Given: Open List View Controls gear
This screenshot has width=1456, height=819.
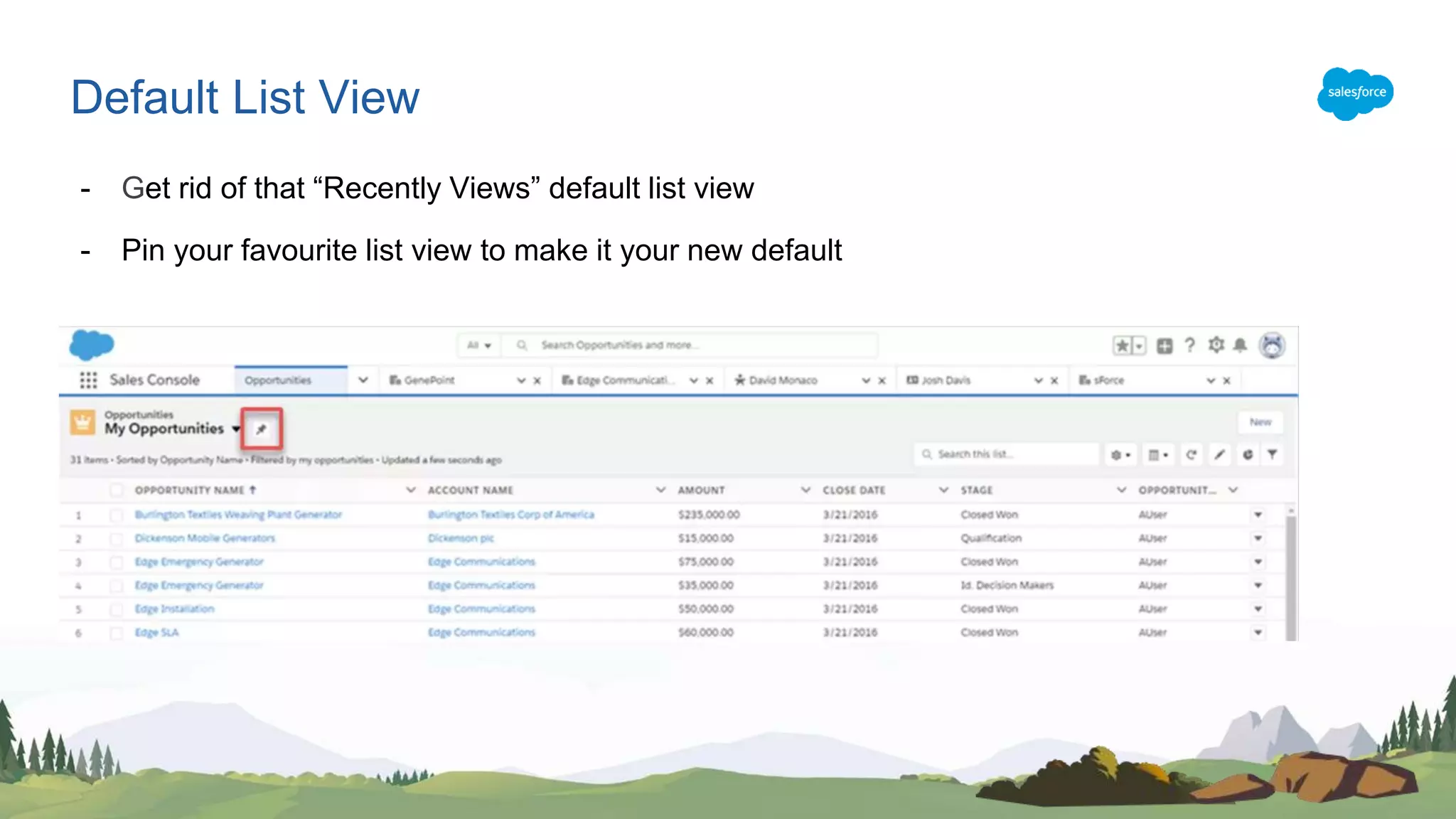Looking at the screenshot, I should pyautogui.click(x=1120, y=454).
